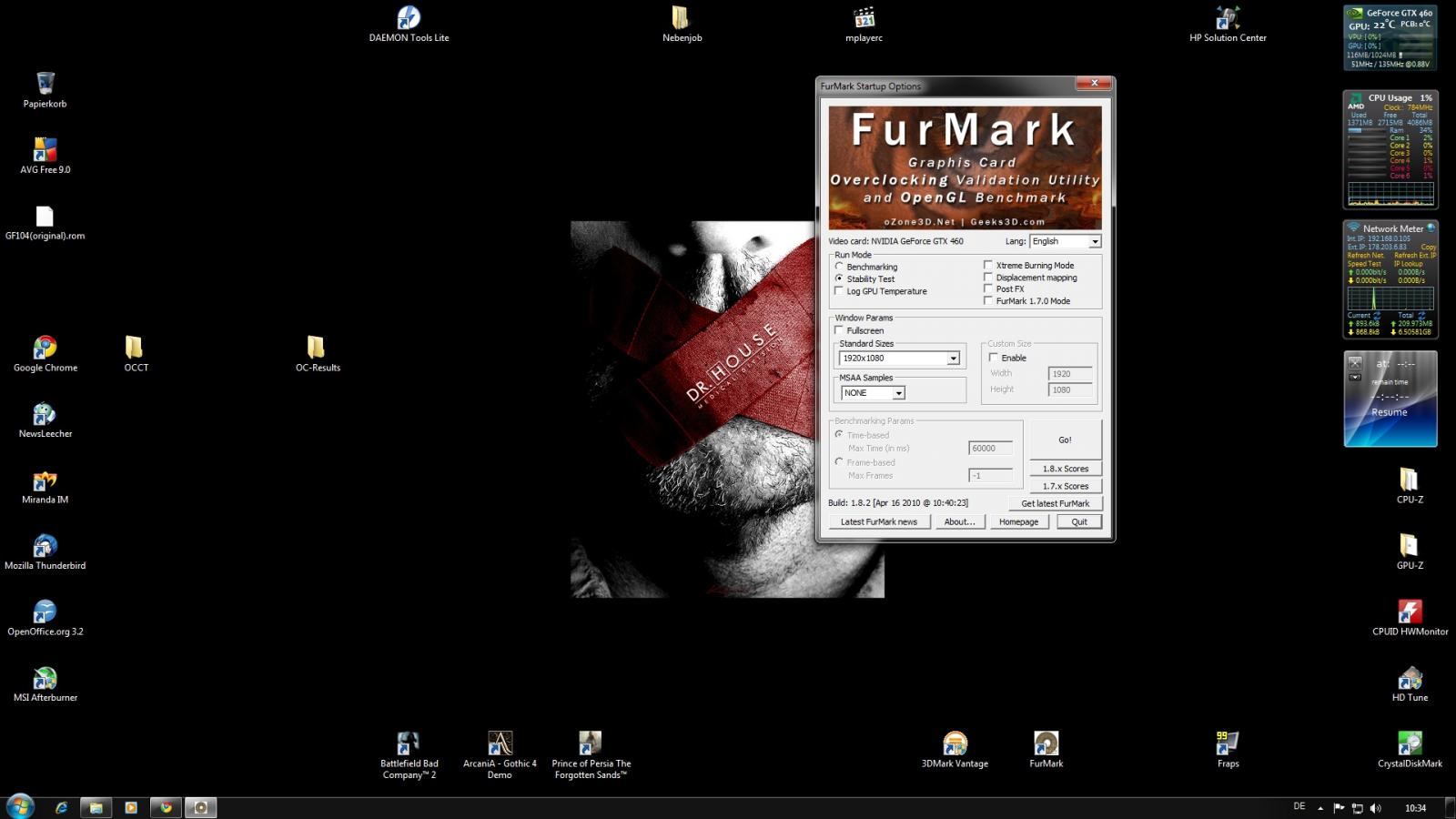Click IP Lookup in Network Meter gadget
Screen dimensions: 1456x819
(1408, 264)
